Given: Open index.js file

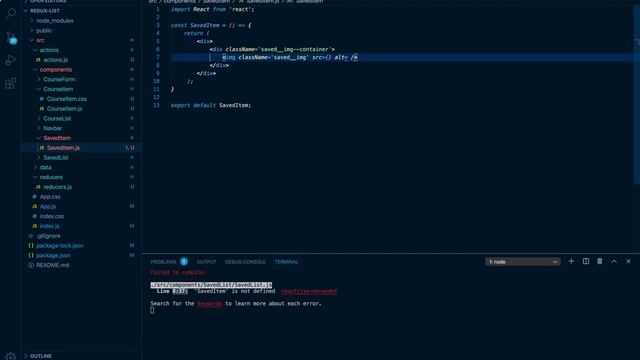Looking at the screenshot, I should click(x=49, y=226).
